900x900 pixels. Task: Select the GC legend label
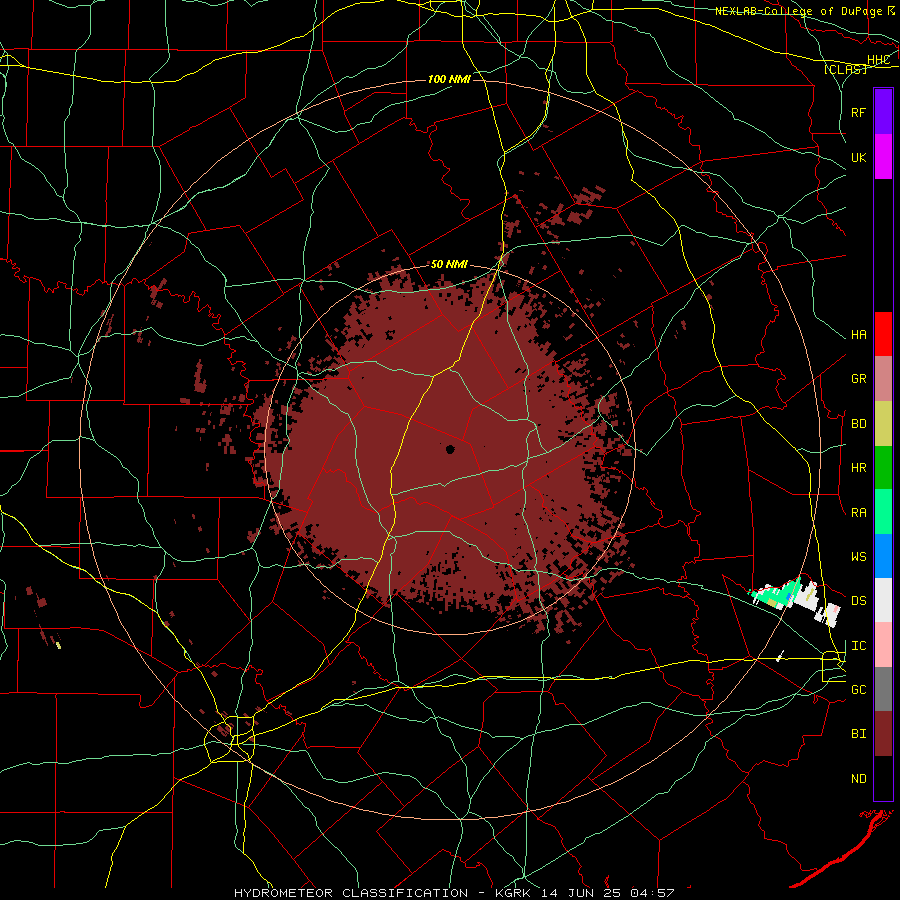(858, 690)
